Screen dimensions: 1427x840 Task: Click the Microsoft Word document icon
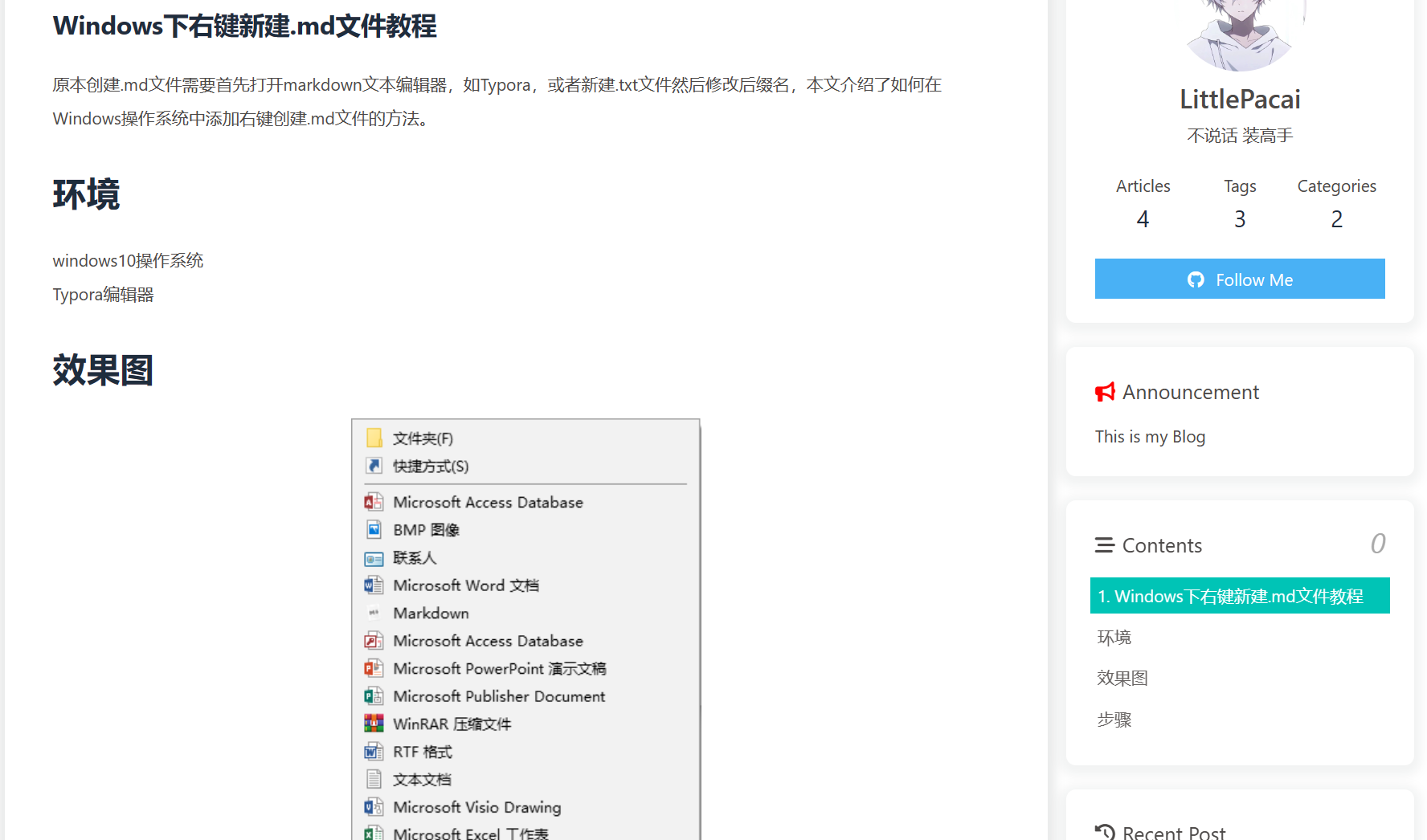point(374,585)
